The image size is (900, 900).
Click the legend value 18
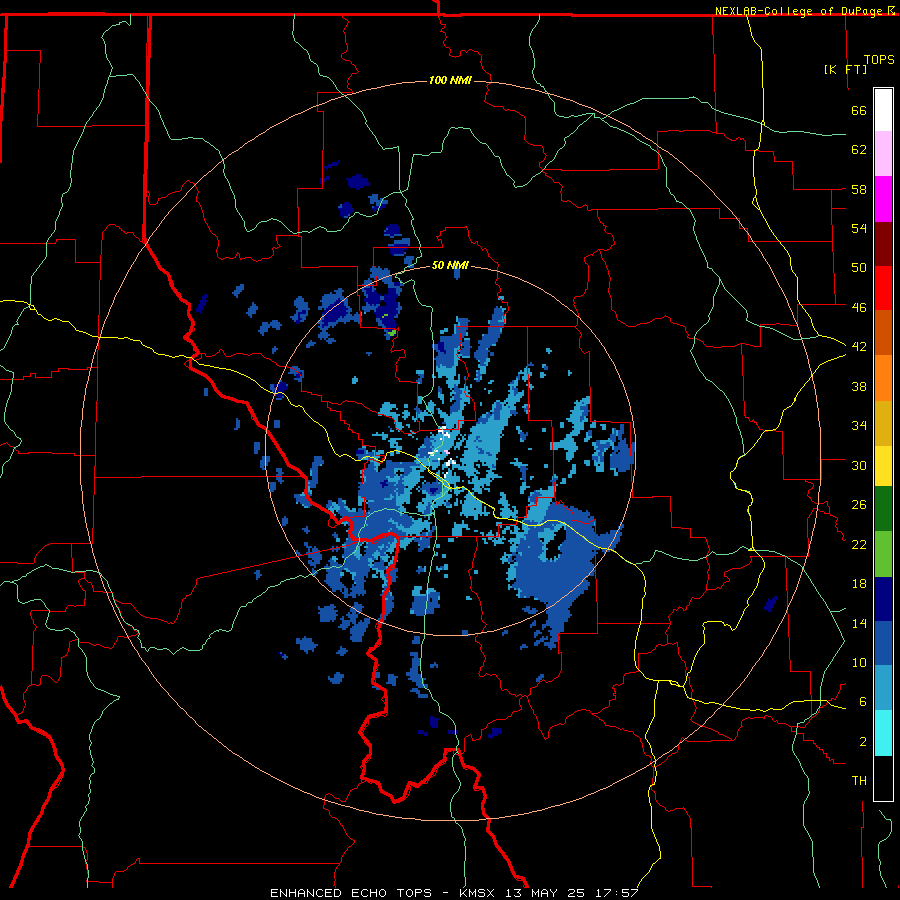pos(859,584)
